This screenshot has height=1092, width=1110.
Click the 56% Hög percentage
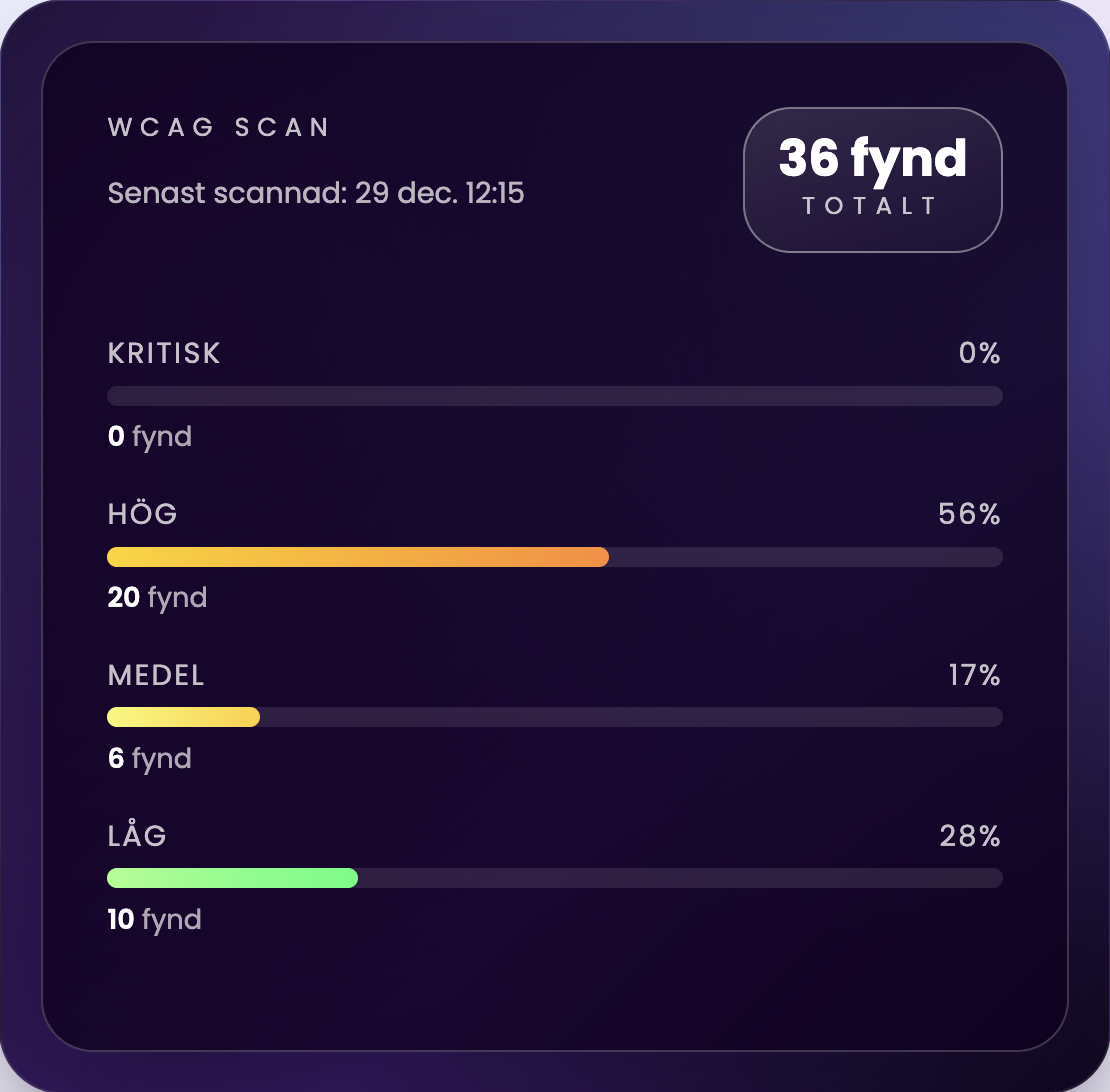(x=969, y=515)
